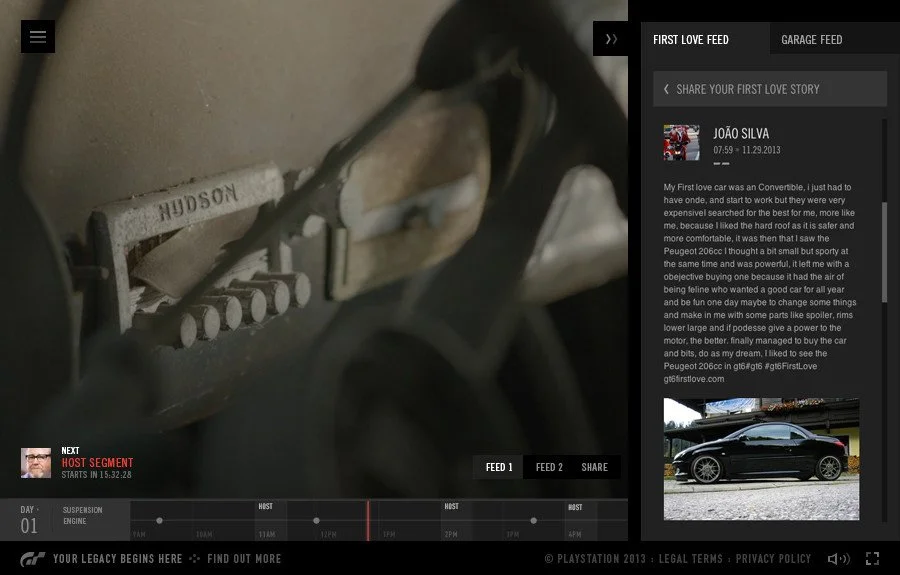Click Your Legacy Begins Here text
This screenshot has height=575, width=900.
pyautogui.click(x=117, y=559)
